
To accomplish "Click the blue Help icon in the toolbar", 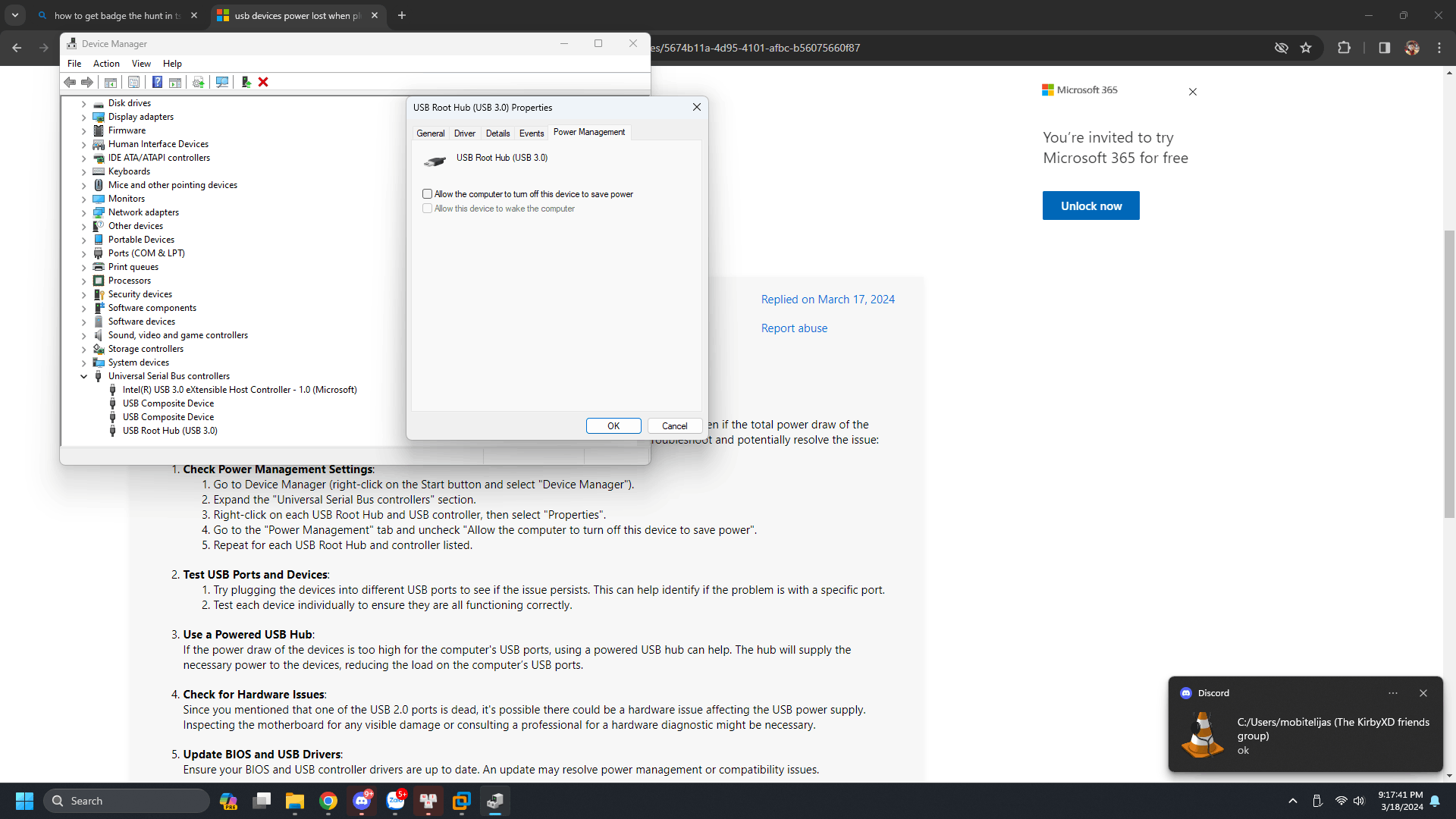I will (157, 82).
